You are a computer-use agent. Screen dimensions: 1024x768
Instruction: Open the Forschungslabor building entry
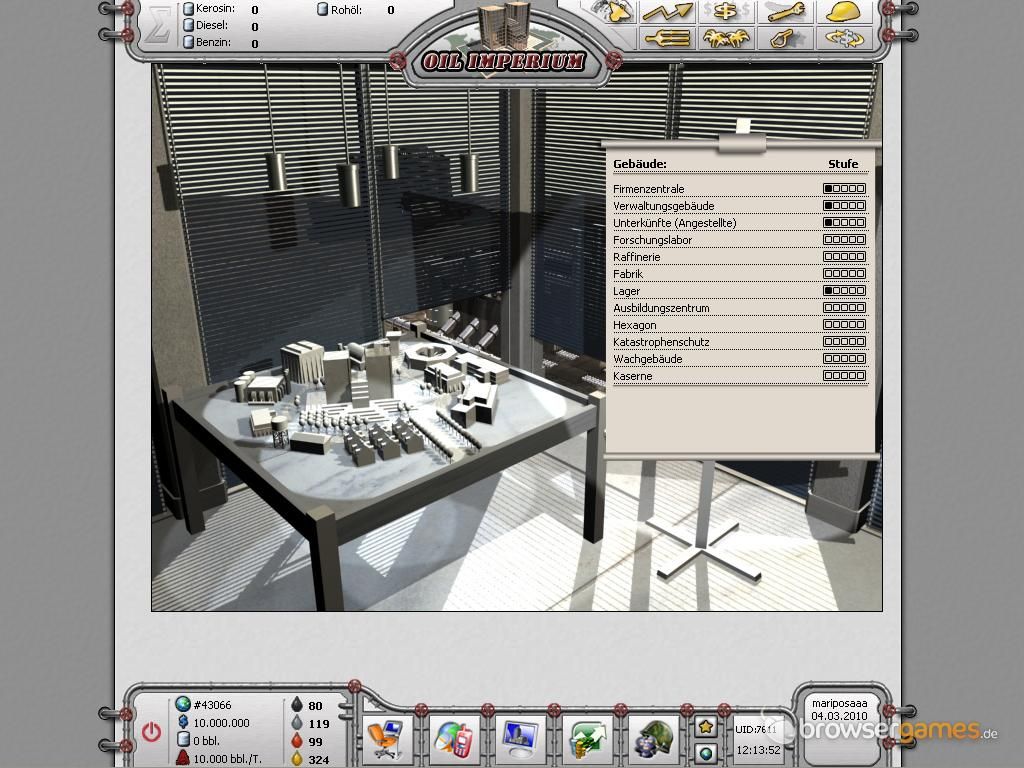pos(740,240)
